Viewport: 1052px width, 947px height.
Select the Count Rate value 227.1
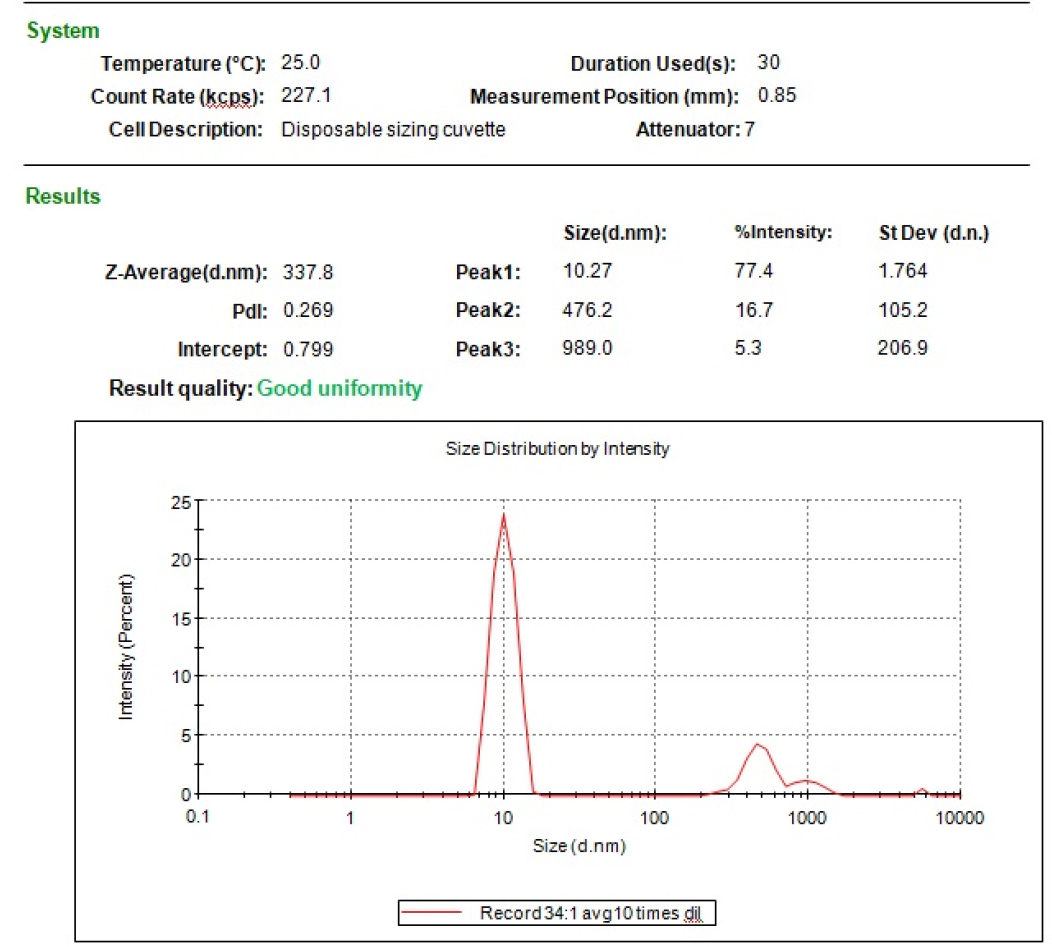pos(303,96)
